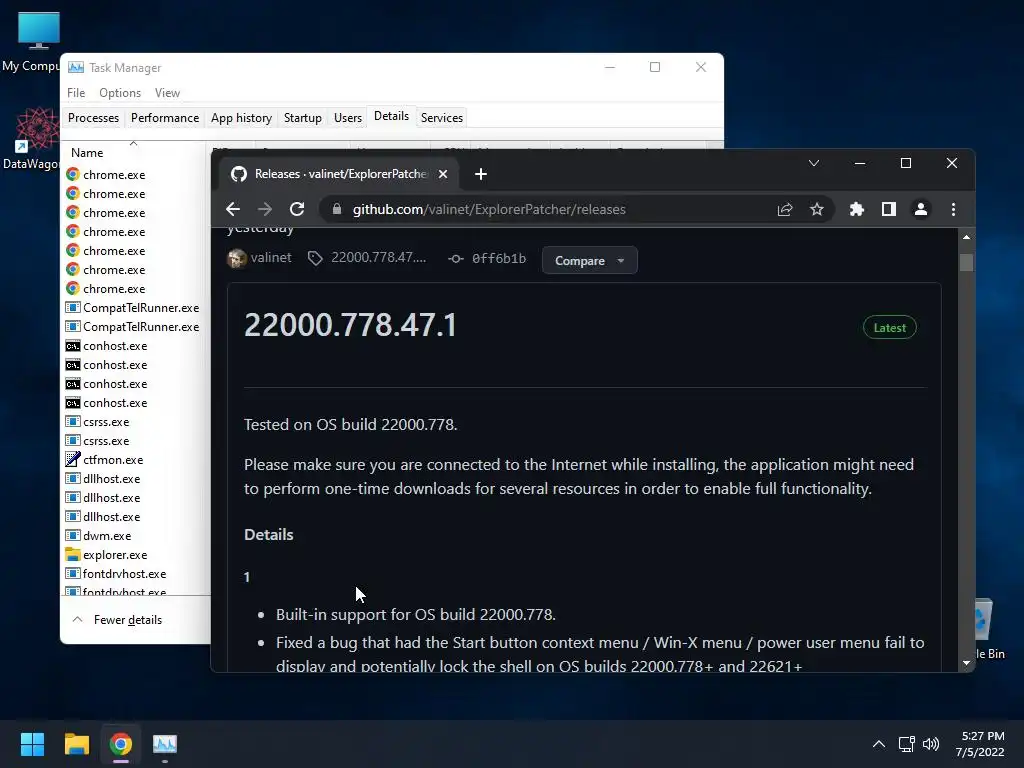
Task: Sort by Name column header
Action: [x=134, y=152]
